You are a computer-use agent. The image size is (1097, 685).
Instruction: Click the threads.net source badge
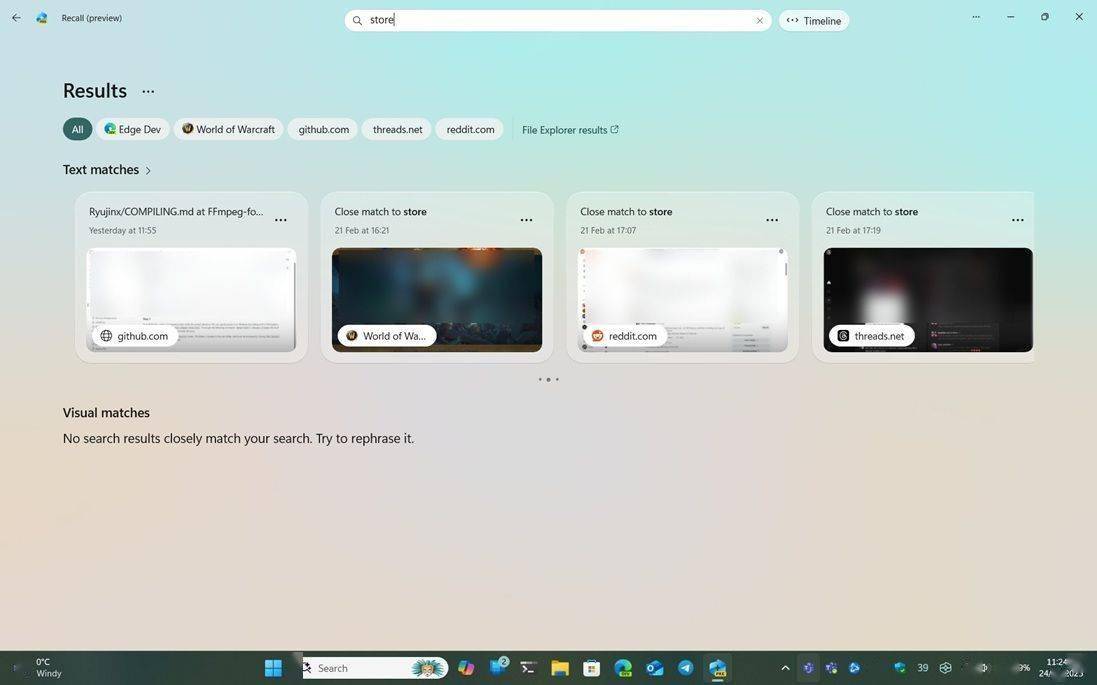coord(872,336)
